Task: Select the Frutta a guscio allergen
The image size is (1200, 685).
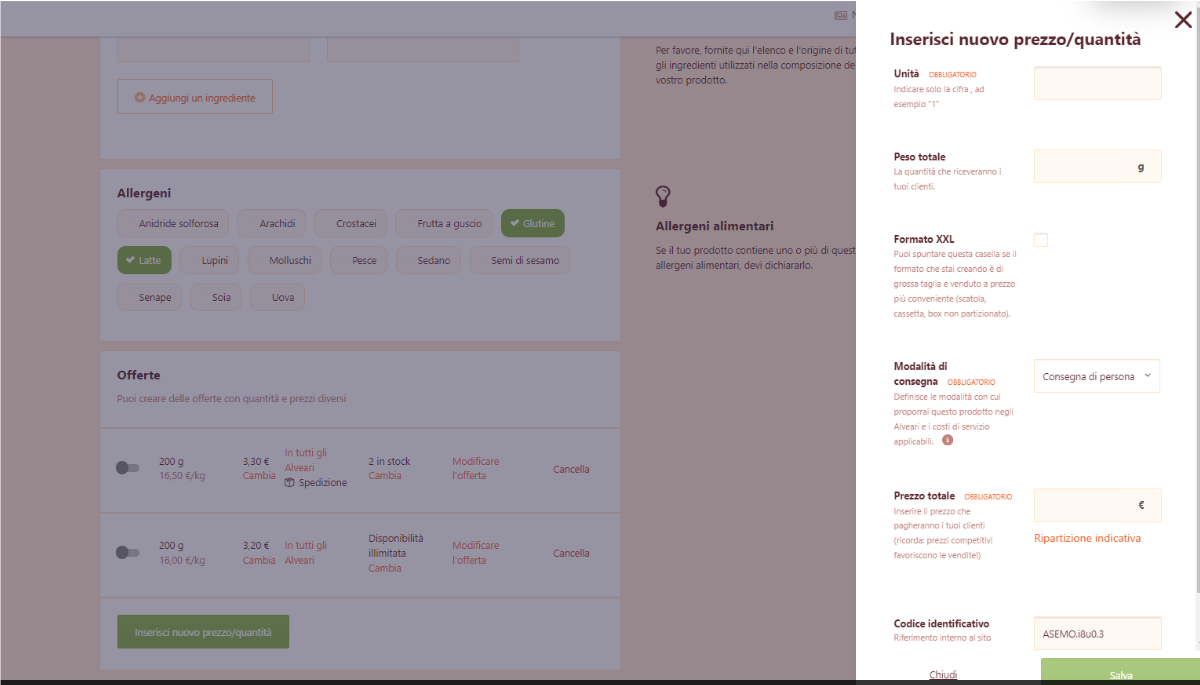Action: (444, 224)
